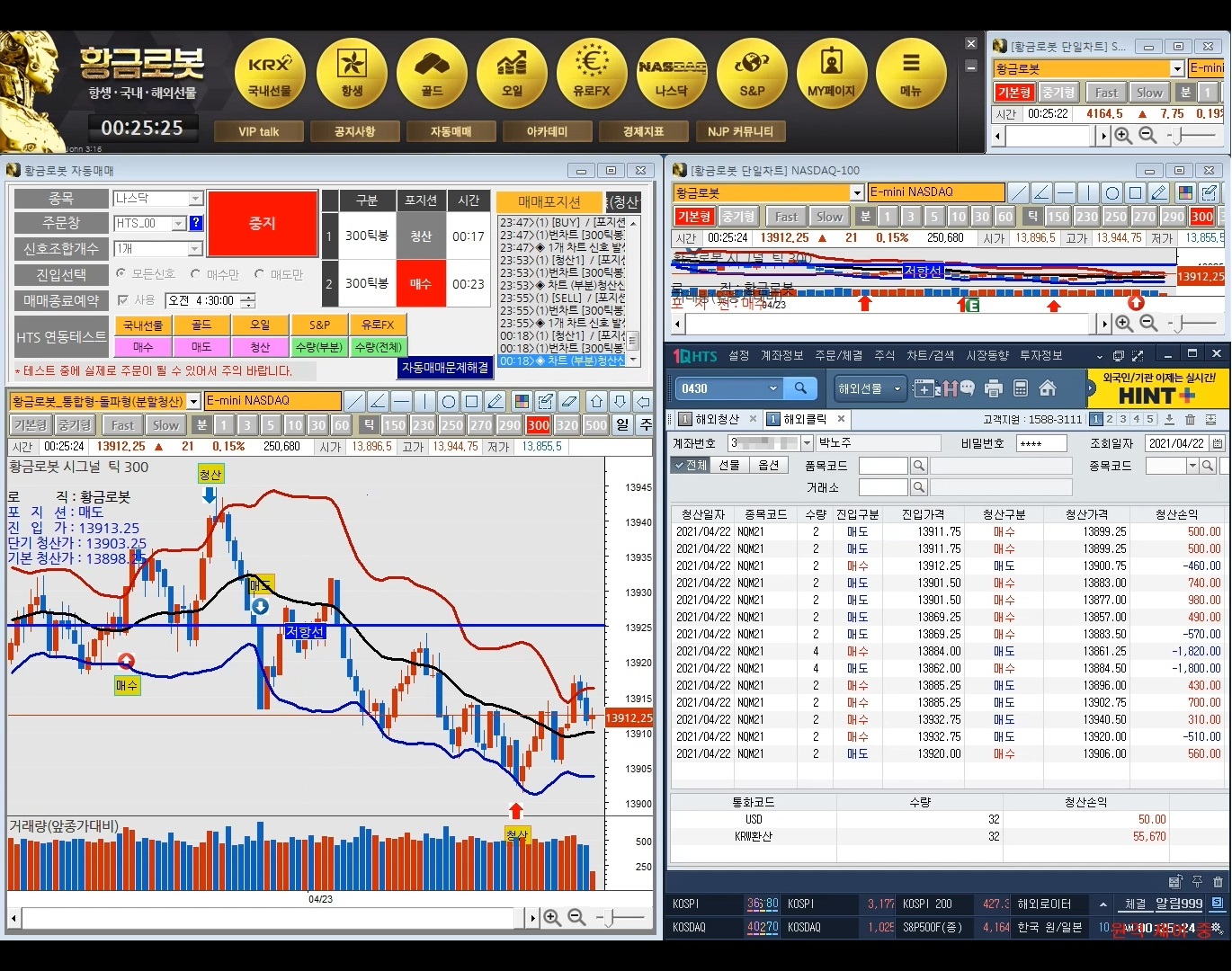Select rectangle drawing tool in main chart toolbar

click(x=472, y=401)
